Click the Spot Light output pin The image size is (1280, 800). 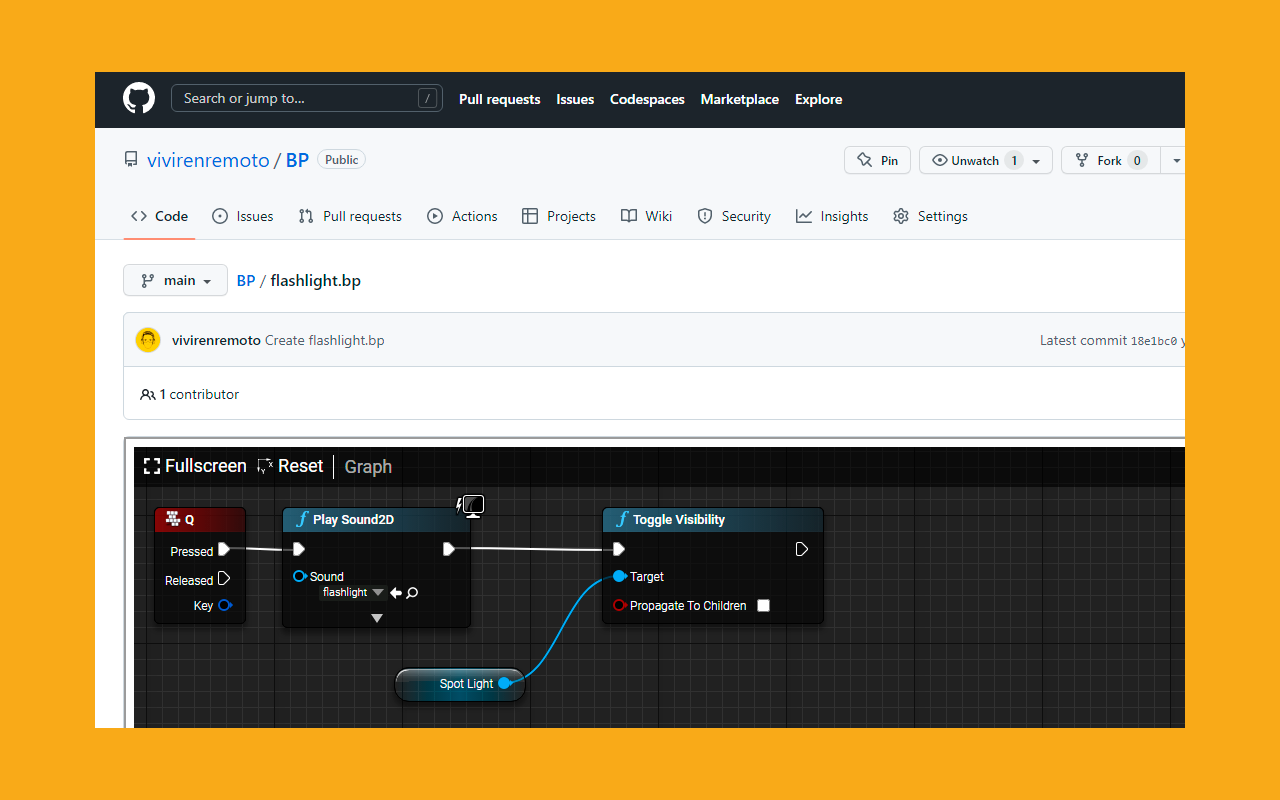point(505,684)
